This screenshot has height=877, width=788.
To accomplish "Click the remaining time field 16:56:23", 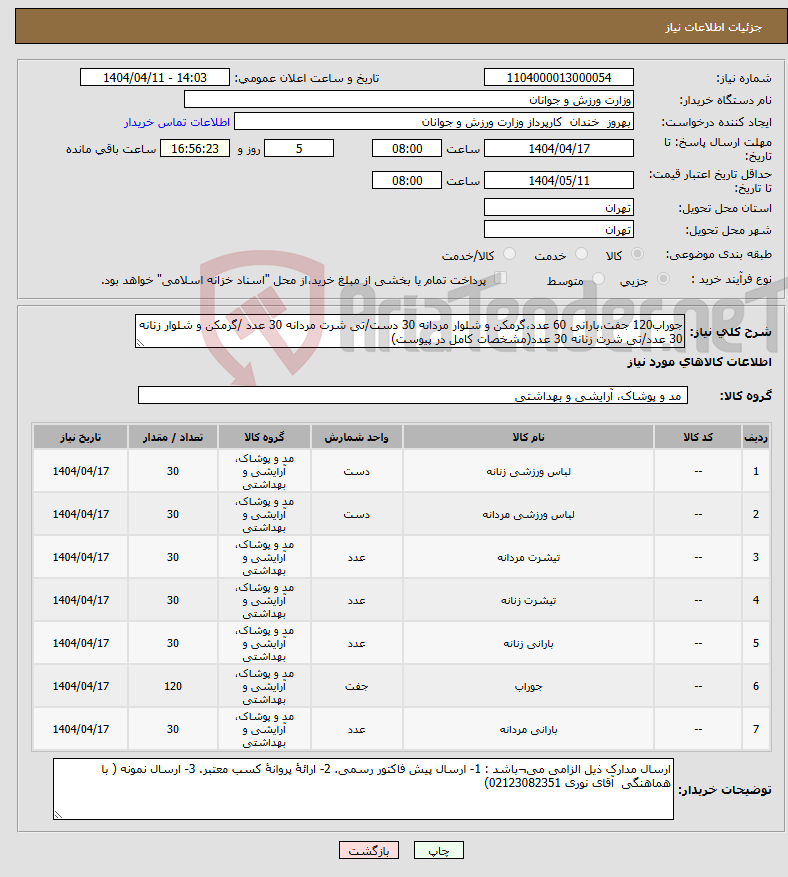I will pyautogui.click(x=195, y=148).
